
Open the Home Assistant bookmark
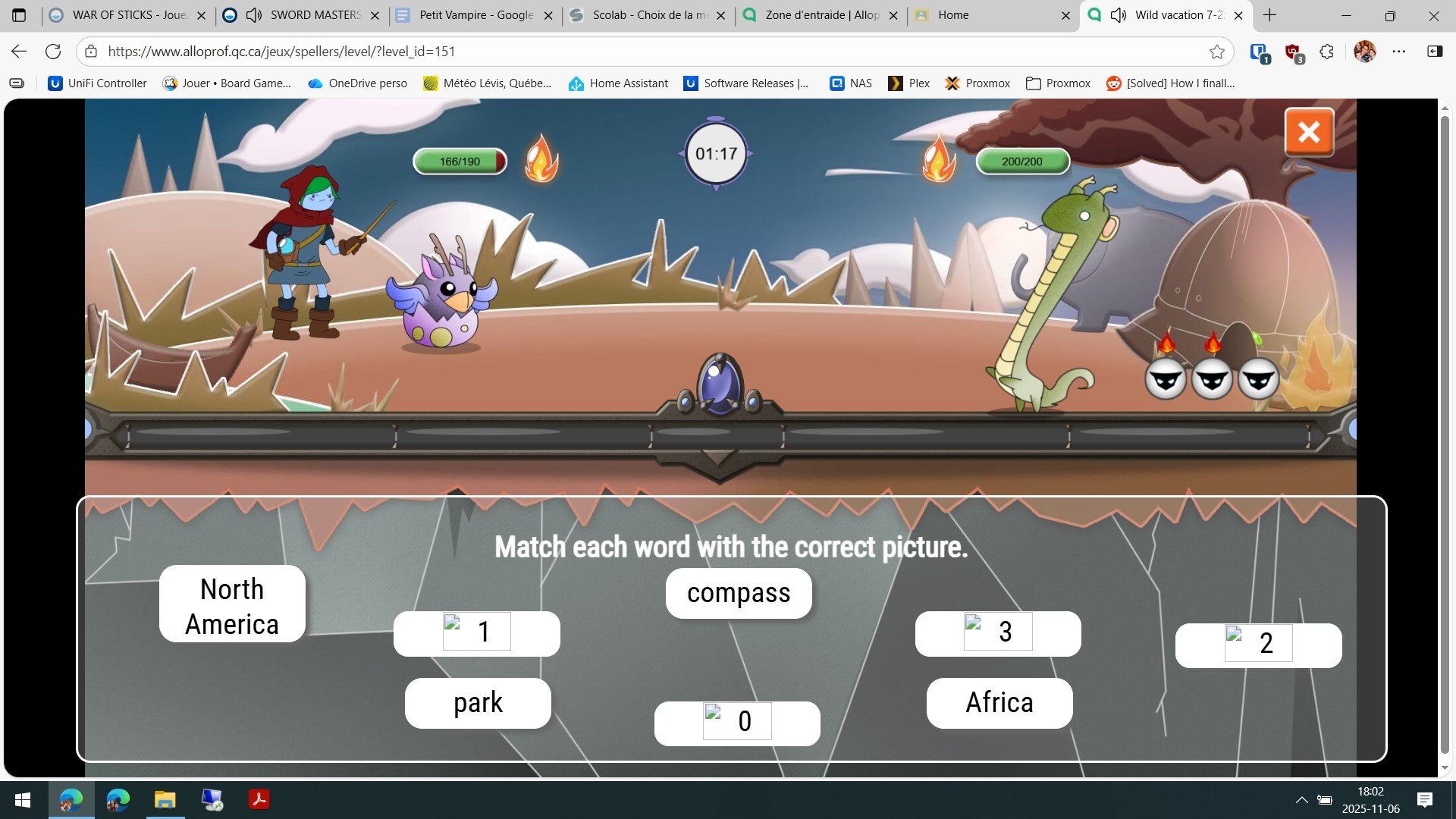pos(619,83)
